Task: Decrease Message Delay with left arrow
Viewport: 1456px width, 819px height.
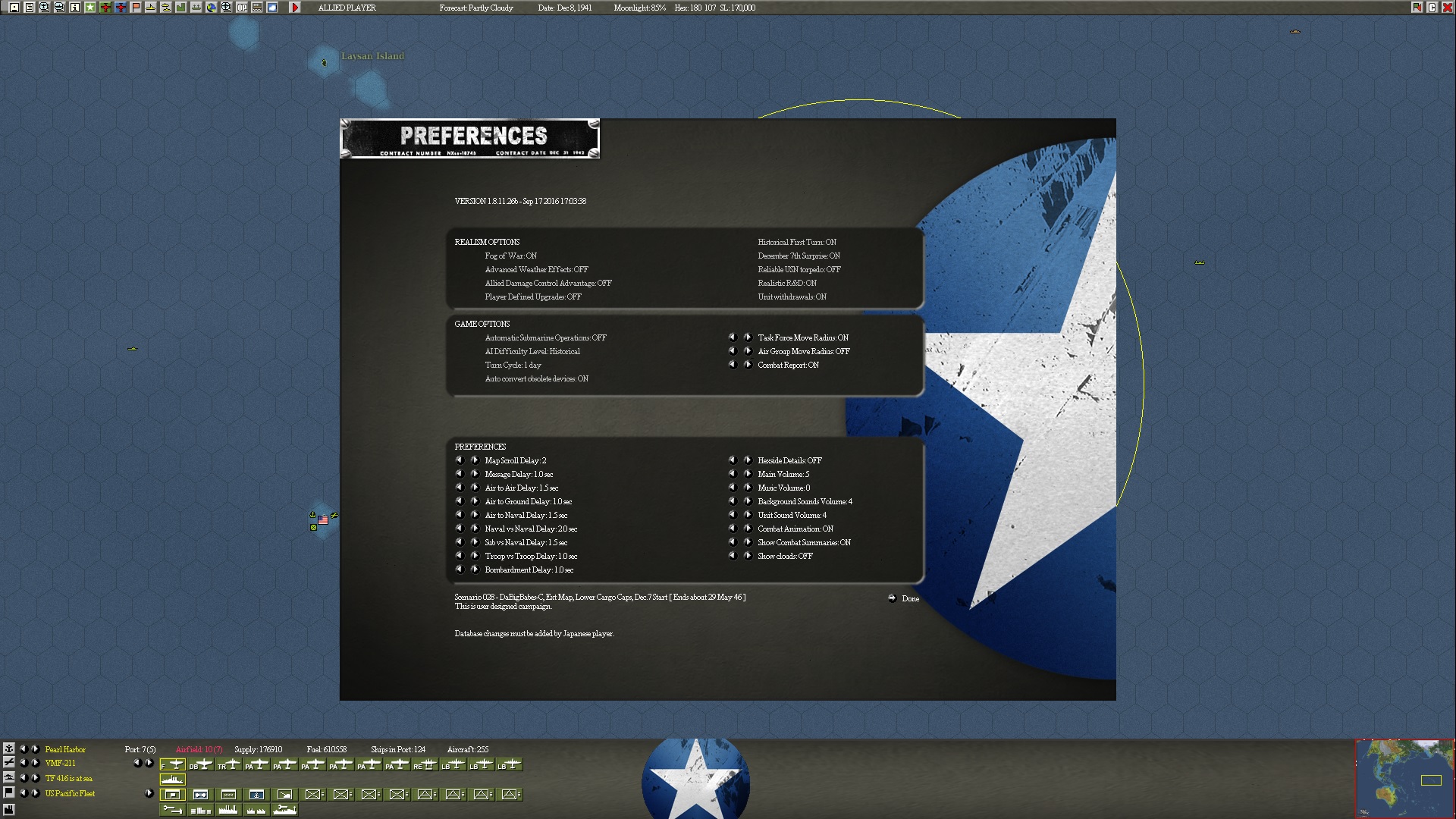Action: pos(459,474)
